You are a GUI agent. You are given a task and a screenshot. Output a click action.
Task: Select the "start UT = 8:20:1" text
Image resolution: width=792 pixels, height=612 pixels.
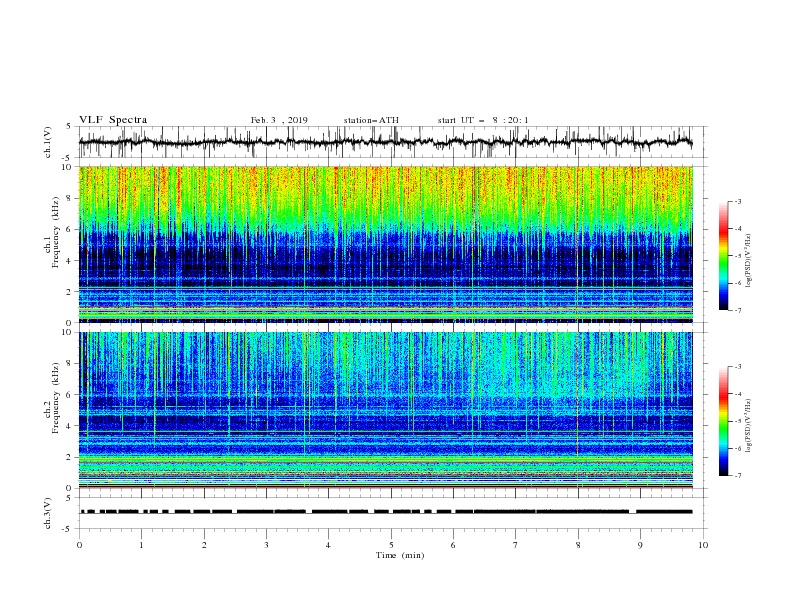tap(483, 120)
